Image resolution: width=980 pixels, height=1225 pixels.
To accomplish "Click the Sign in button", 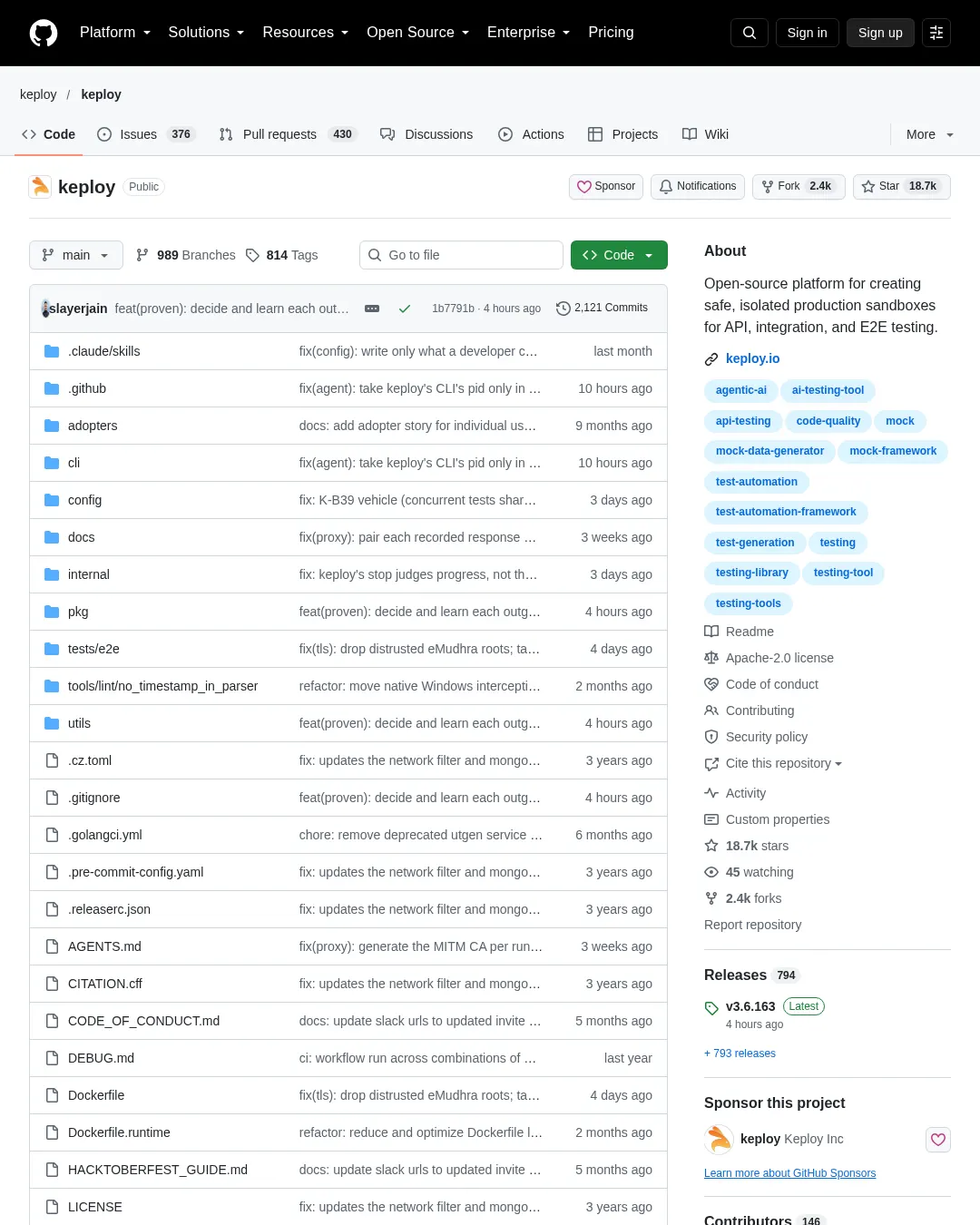I will point(807,33).
